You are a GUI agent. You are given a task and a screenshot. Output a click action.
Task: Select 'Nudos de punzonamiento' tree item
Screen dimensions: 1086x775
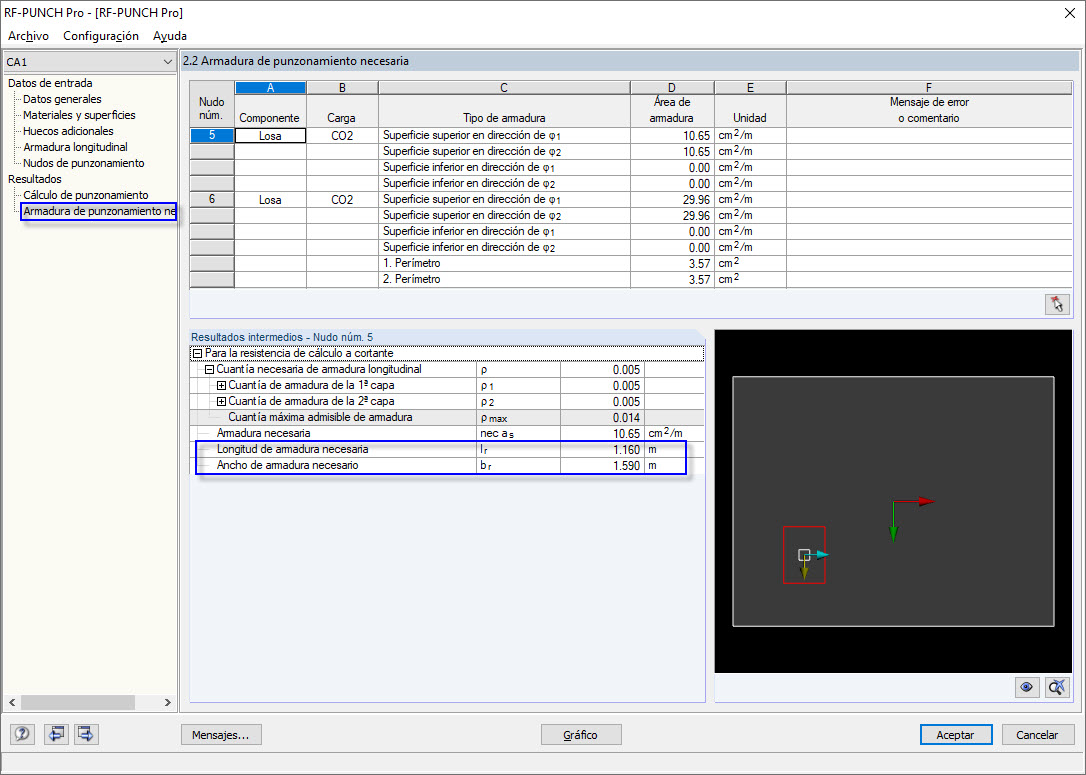click(84, 163)
